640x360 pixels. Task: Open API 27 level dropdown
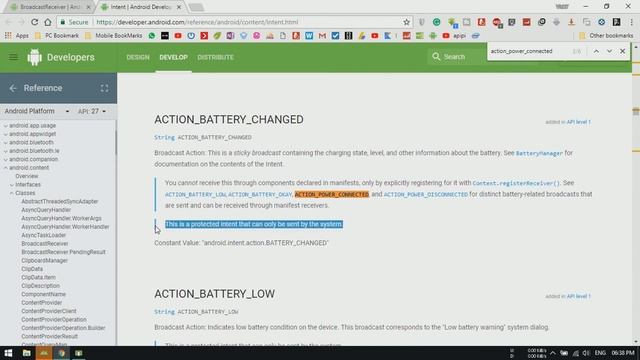[x=92, y=111]
